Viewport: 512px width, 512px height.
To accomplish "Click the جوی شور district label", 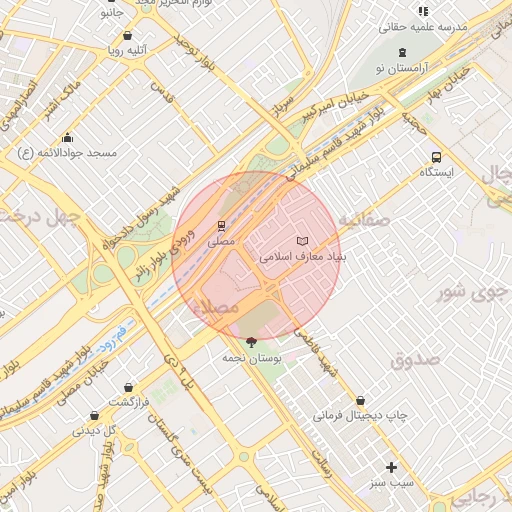I will tap(474, 293).
